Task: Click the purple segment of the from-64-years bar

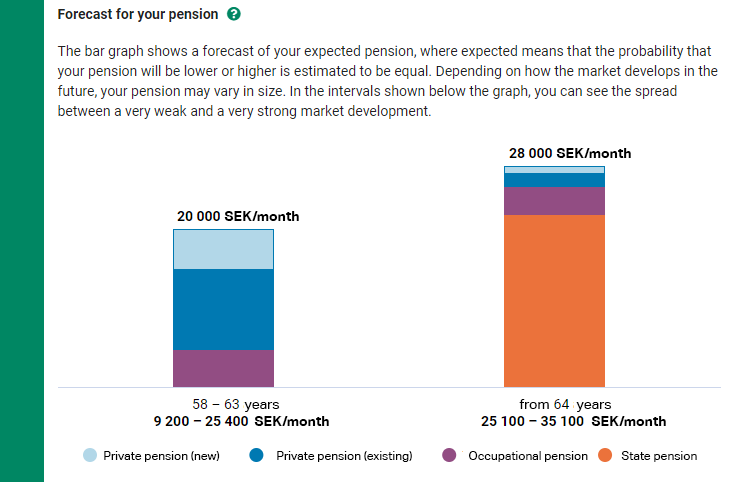Action: click(554, 201)
